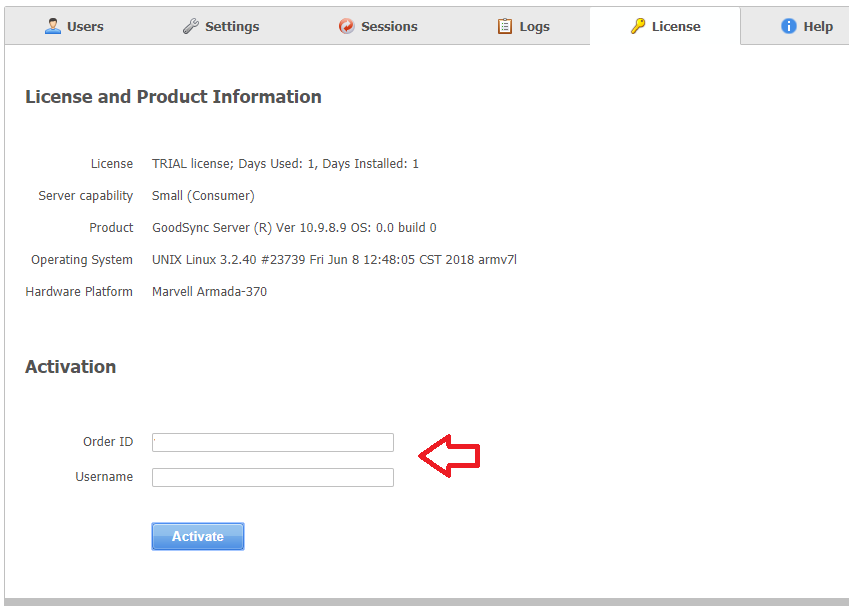The width and height of the screenshot is (863, 616).
Task: Go to the Sessions tab
Action: coord(389,27)
